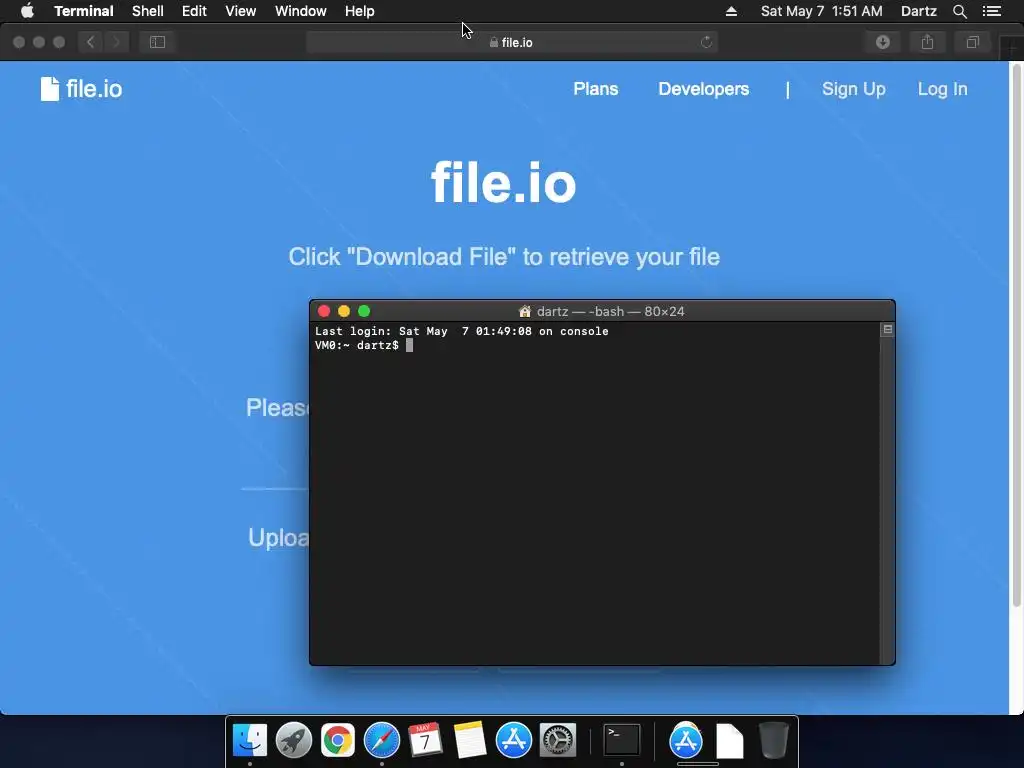Click Safari back navigation arrow

[x=91, y=42]
